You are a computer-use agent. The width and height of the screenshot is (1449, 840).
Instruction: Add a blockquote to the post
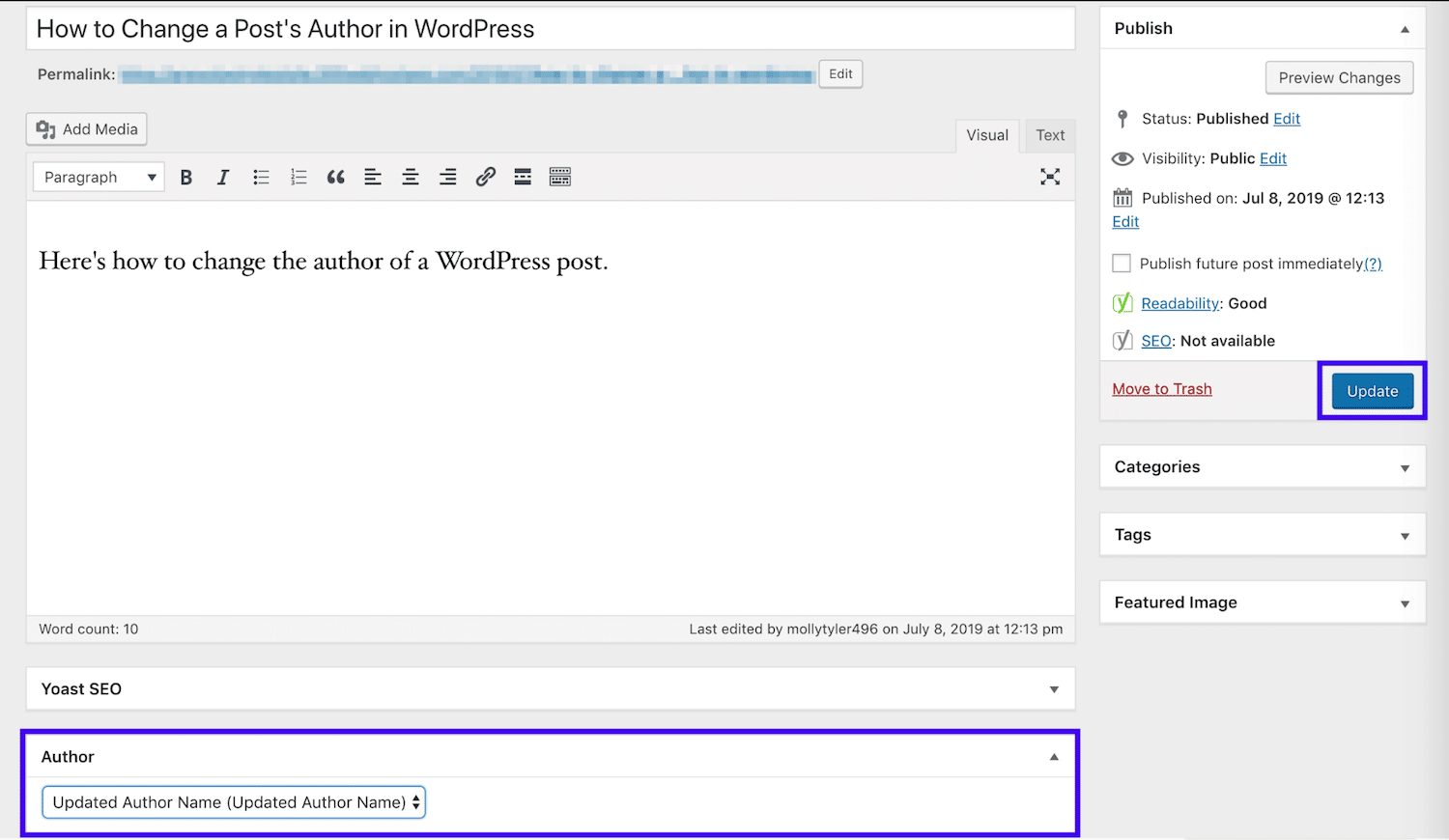point(335,176)
